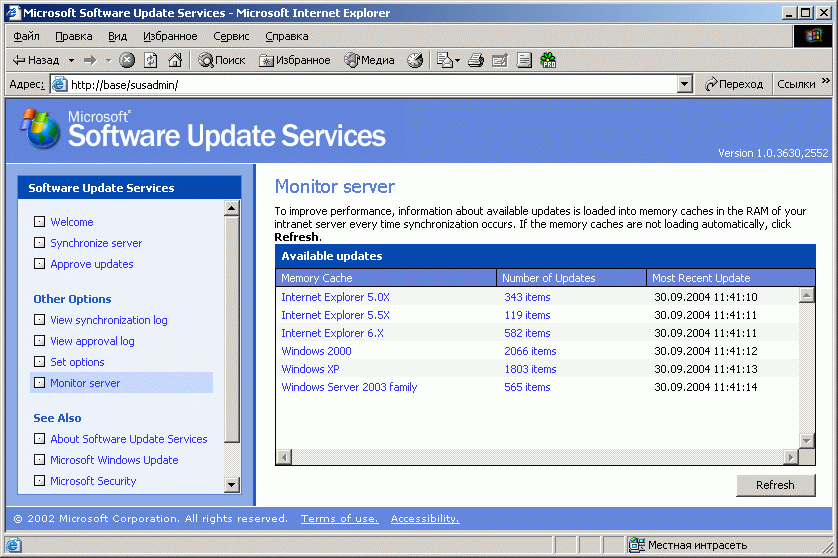838x558 pixels.
Task: Open the Избранное menu in menu bar
Action: [170, 36]
